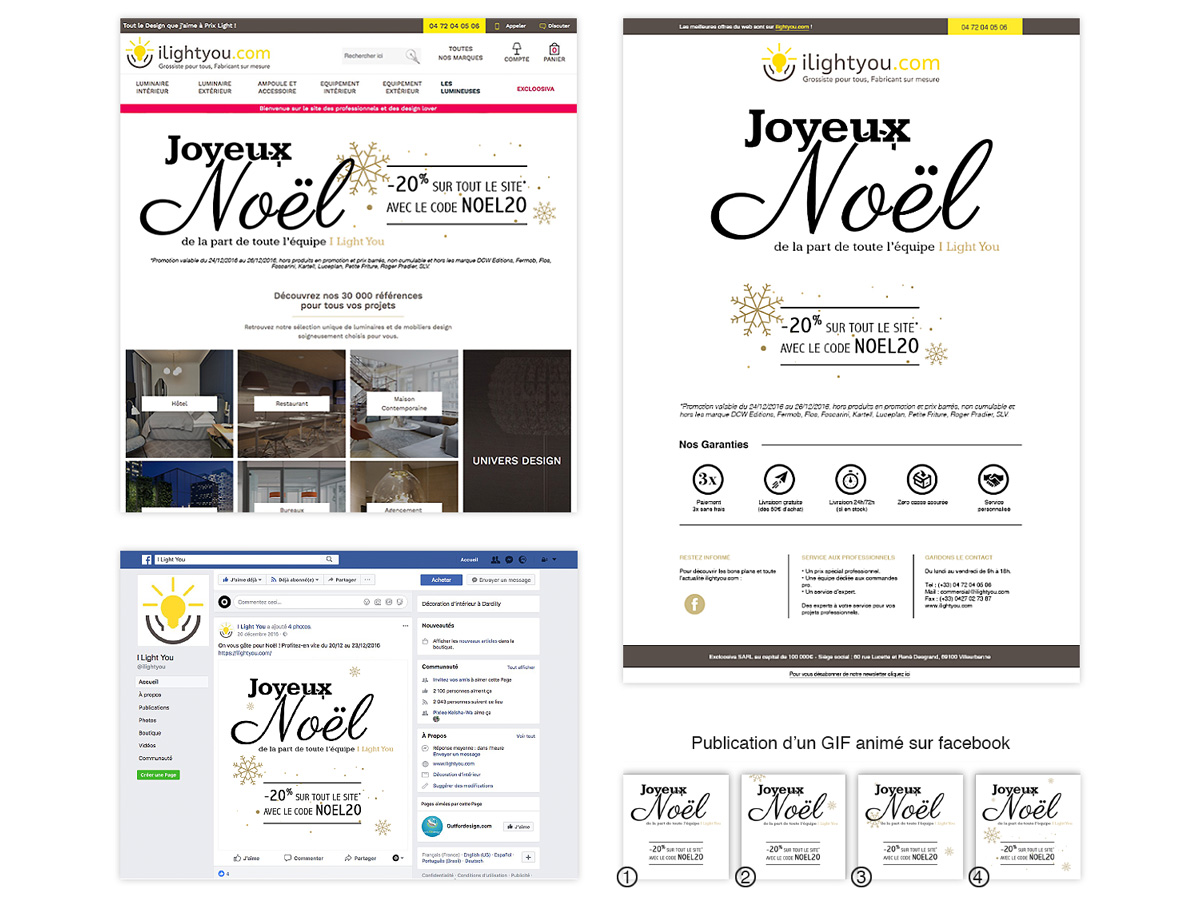Click the Univers Design tile
This screenshot has width=1200, height=900.
click(x=517, y=430)
